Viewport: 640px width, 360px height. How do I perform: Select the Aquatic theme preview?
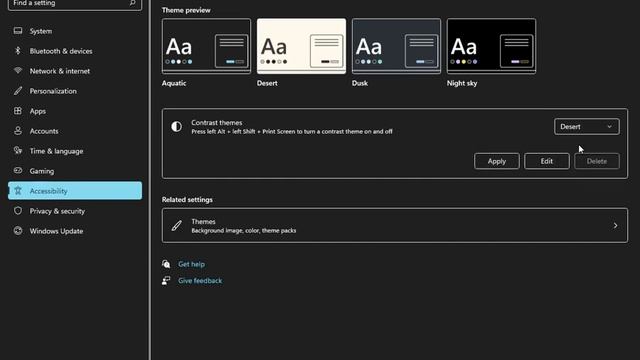click(207, 46)
